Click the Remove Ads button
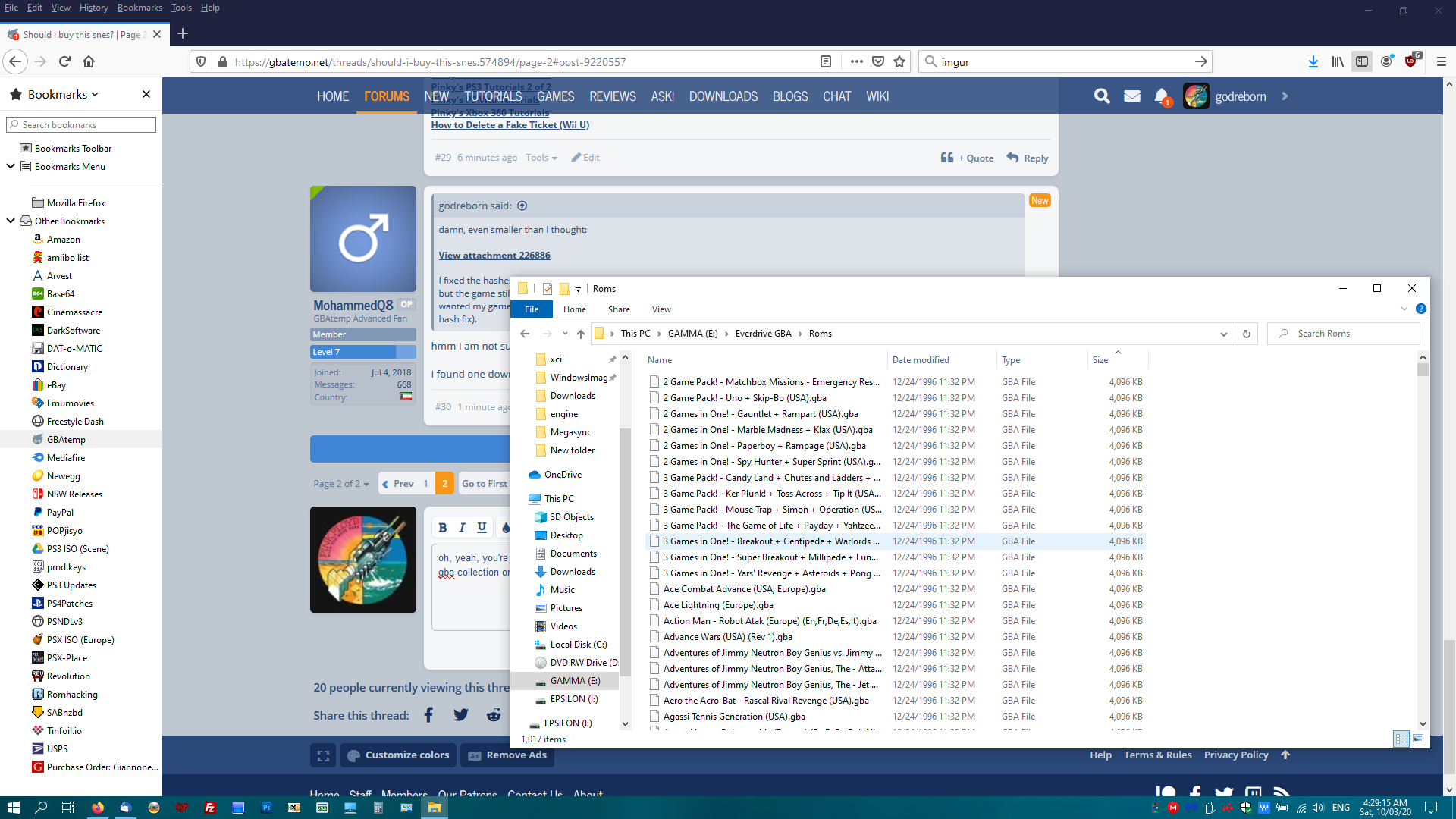The width and height of the screenshot is (1456, 819). click(507, 755)
